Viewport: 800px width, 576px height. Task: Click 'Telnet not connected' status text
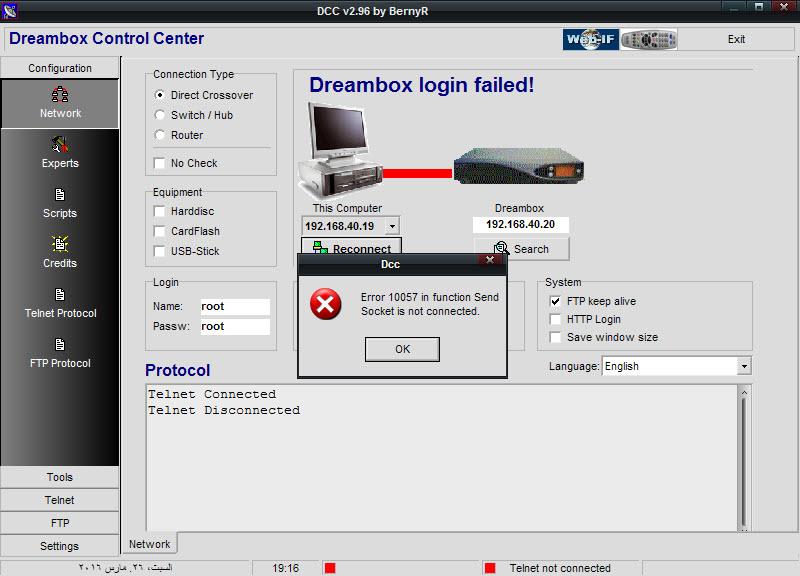(560, 568)
